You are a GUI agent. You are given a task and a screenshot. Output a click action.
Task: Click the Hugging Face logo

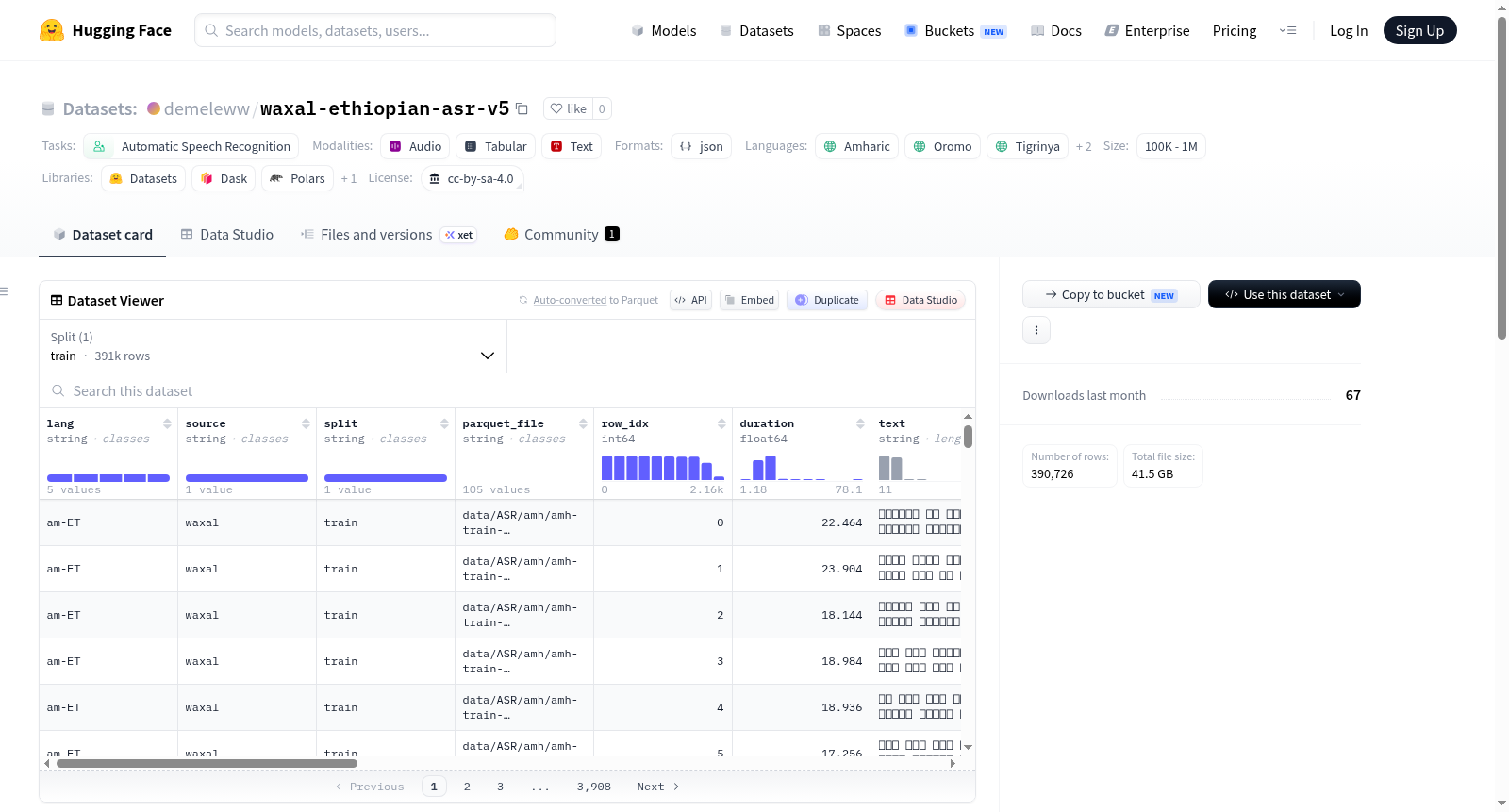(105, 30)
